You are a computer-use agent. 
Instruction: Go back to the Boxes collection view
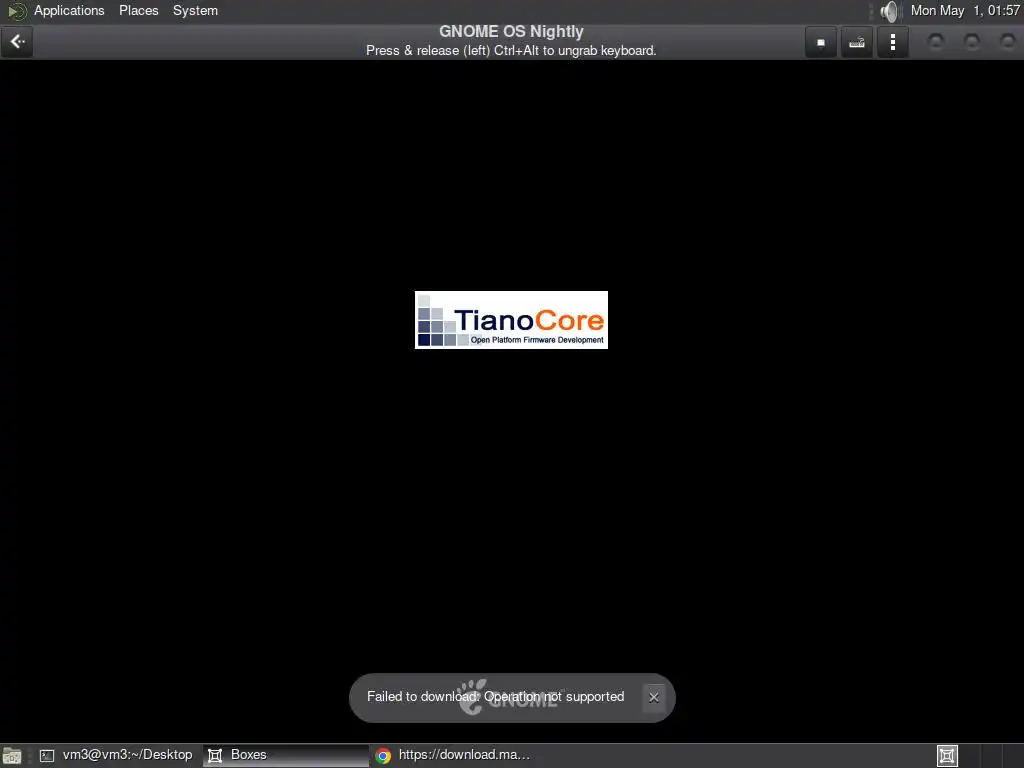click(x=17, y=42)
